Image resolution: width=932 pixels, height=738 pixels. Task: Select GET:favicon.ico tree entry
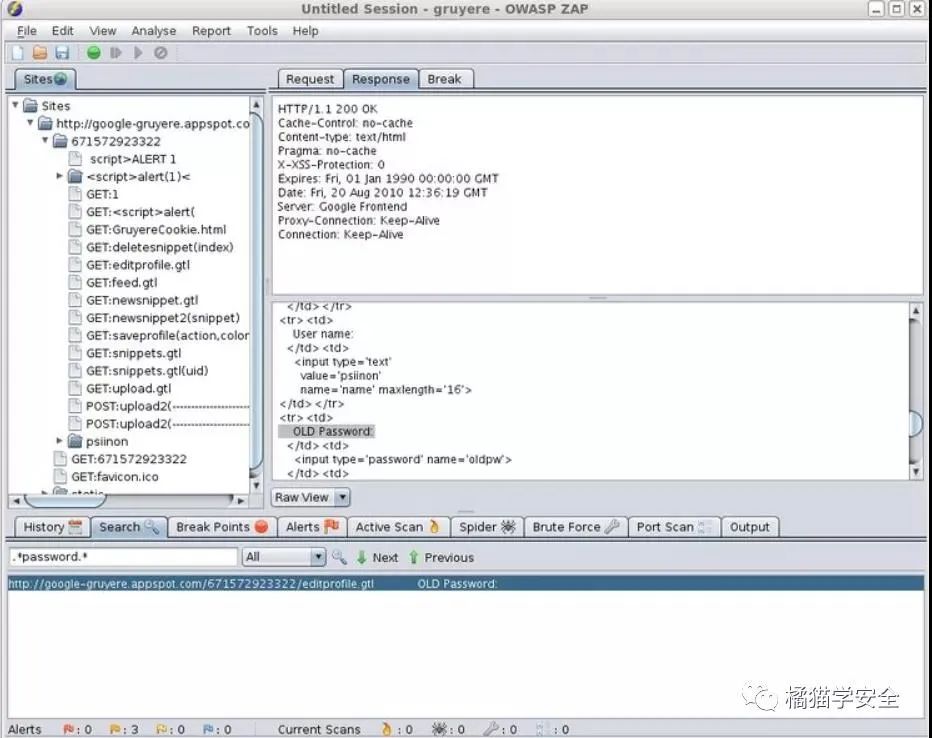(x=115, y=477)
